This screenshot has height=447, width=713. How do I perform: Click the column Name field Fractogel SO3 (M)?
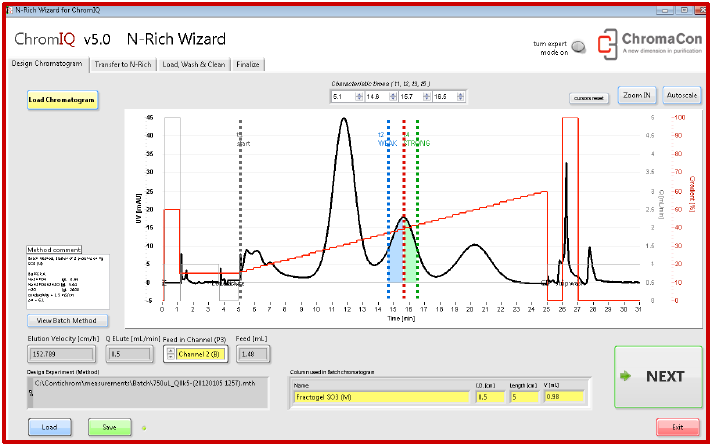coord(381,397)
